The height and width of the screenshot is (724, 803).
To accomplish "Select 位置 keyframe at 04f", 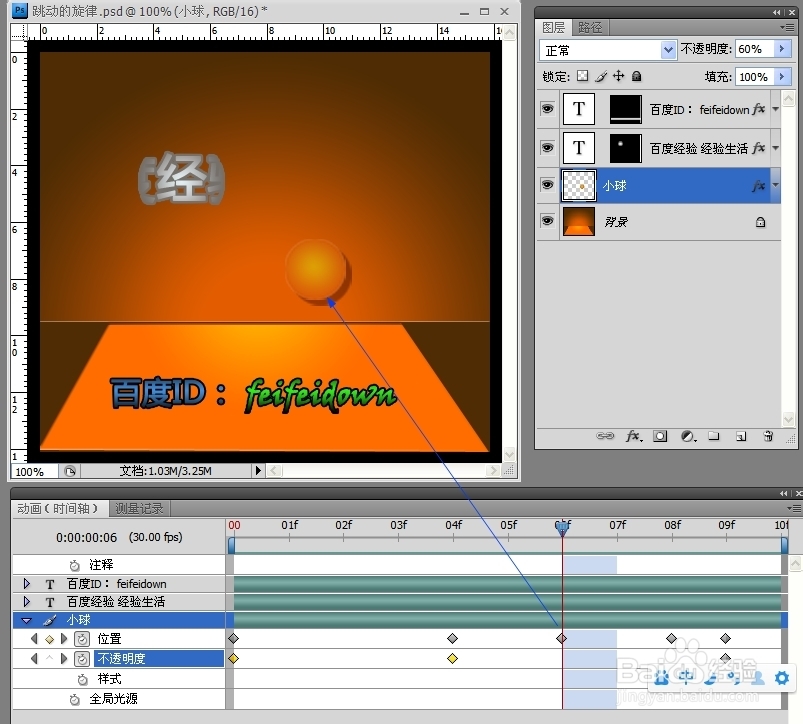I will (452, 638).
